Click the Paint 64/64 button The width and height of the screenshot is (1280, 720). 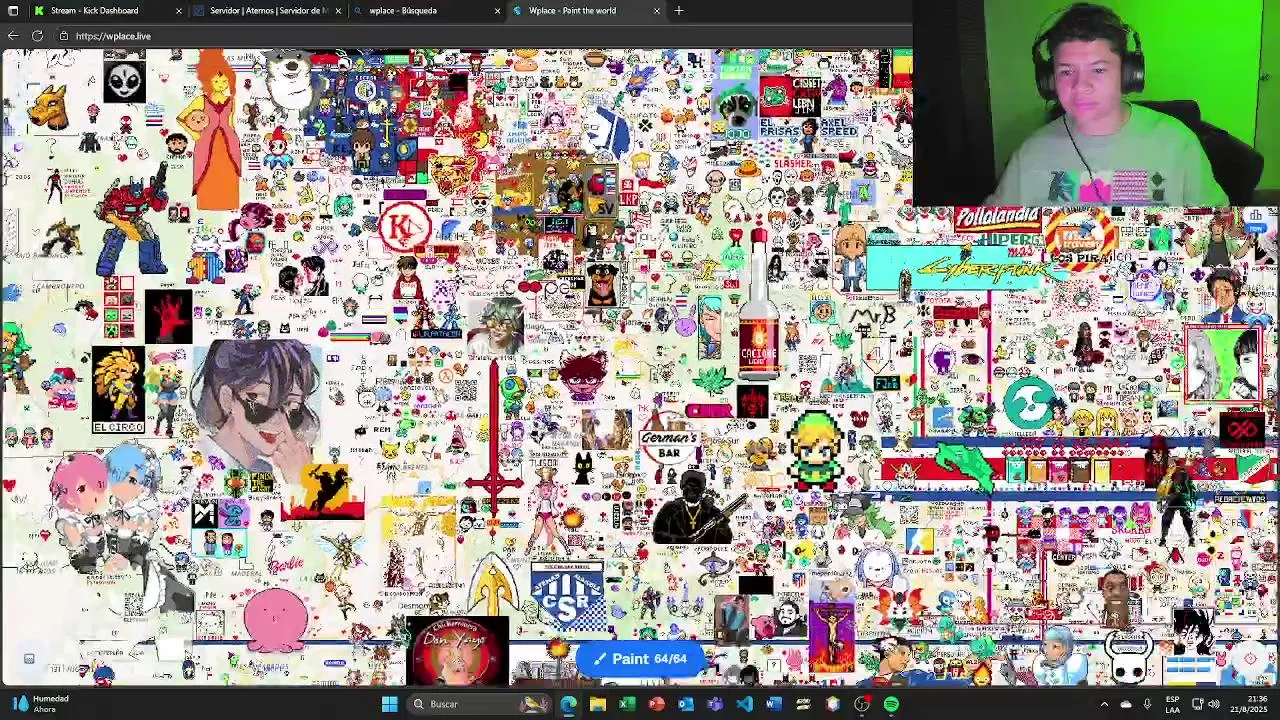click(640, 659)
